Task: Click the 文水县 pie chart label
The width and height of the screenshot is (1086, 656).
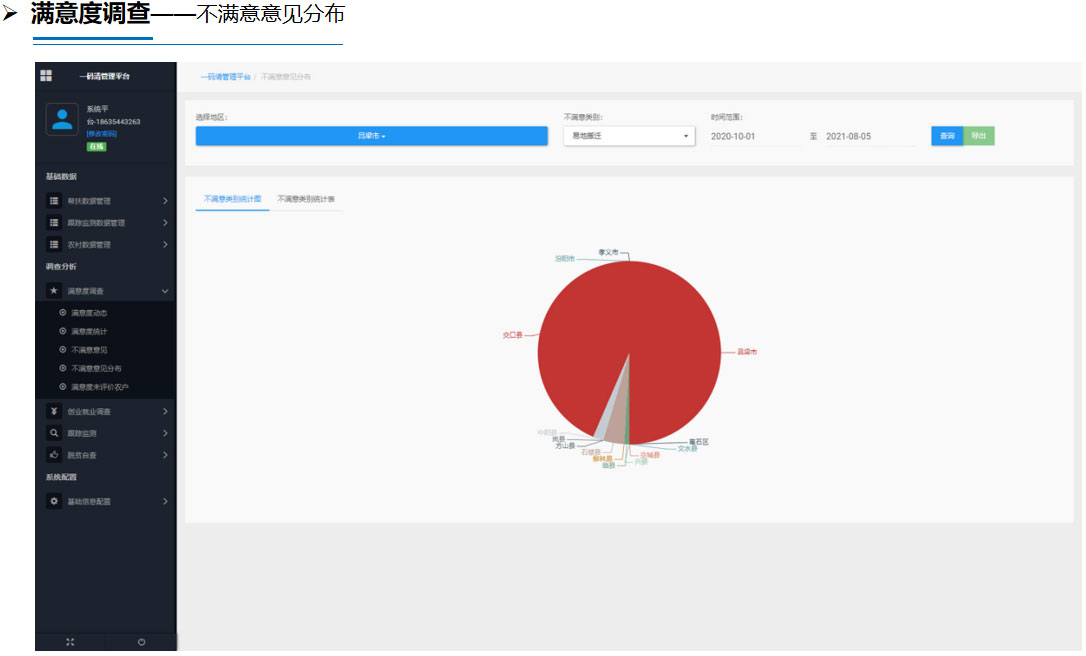Action: (x=687, y=449)
